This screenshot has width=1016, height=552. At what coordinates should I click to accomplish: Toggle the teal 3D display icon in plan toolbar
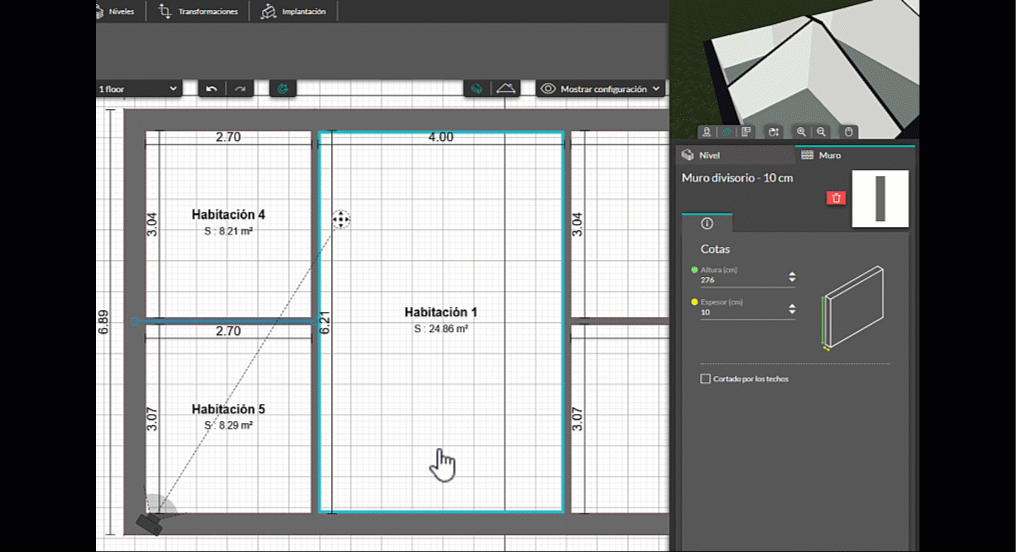(x=477, y=89)
